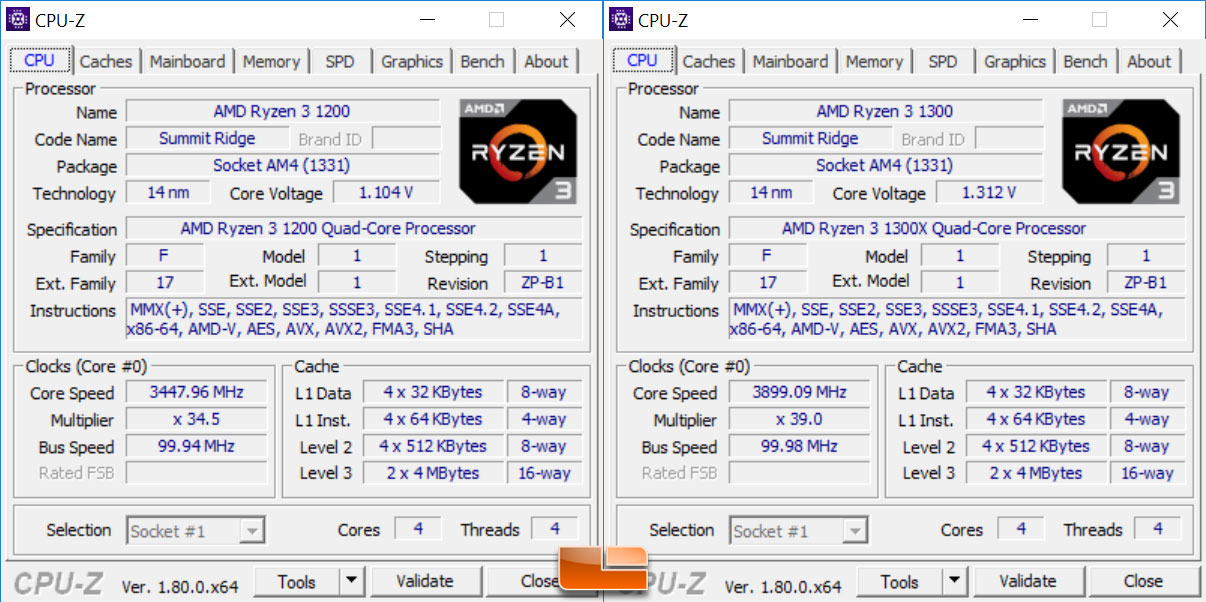1206x602 pixels.
Task: Open the Socket #1 selection dropdown on right window
Action: click(x=853, y=530)
